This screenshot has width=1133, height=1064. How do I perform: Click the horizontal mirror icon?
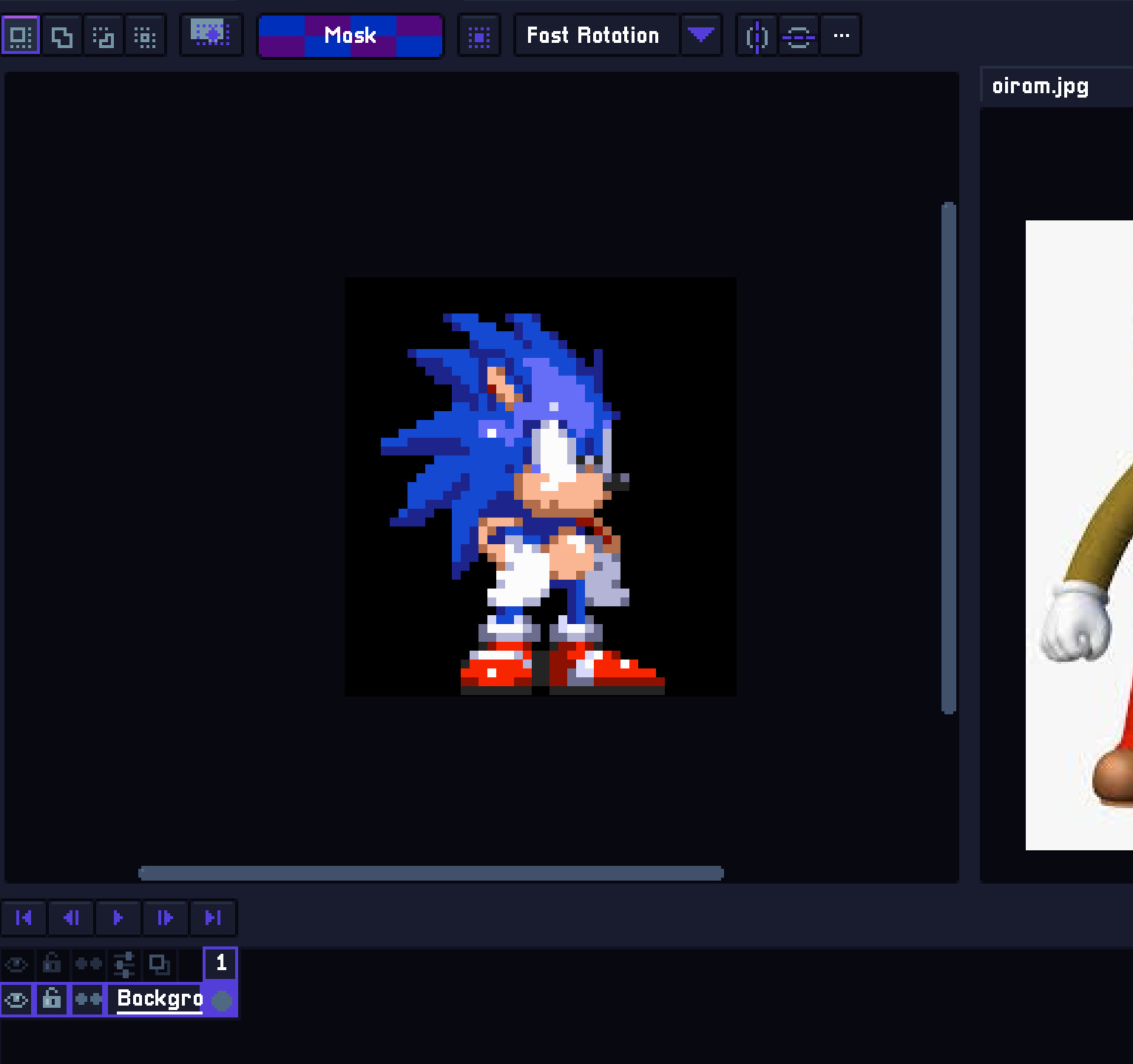click(756, 35)
